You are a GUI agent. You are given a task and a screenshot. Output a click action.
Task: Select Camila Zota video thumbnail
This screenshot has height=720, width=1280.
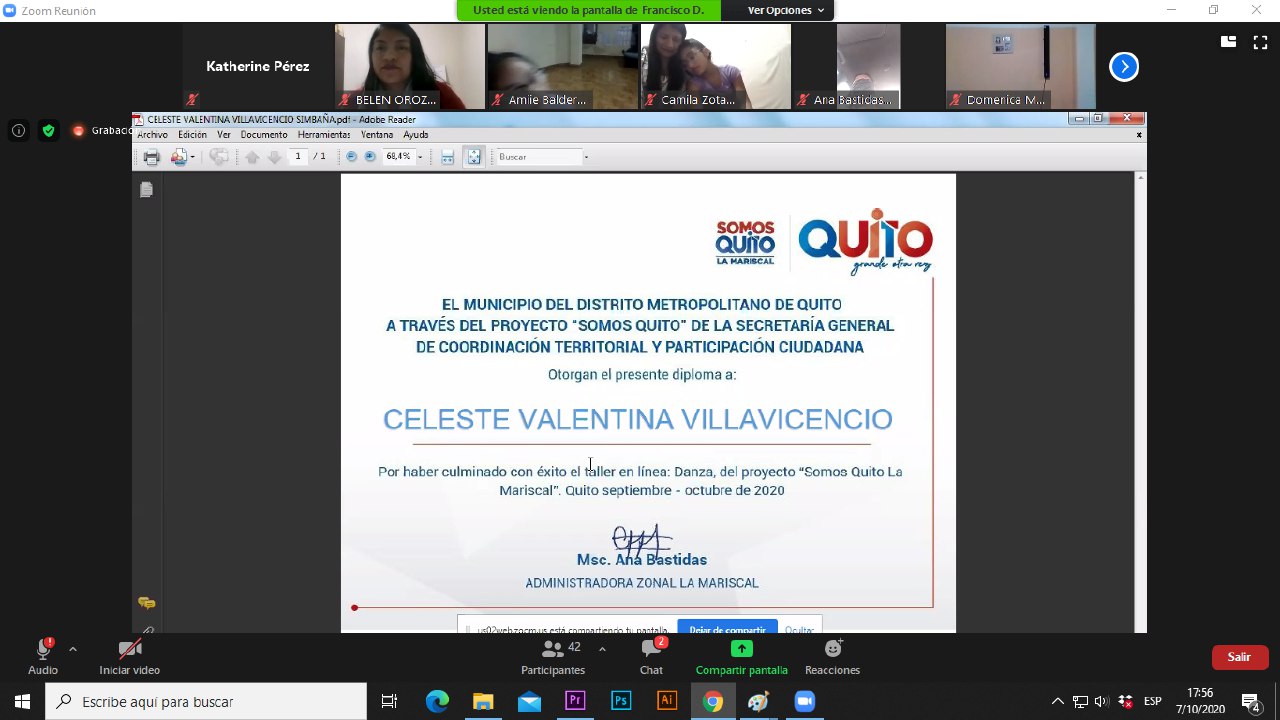point(716,66)
